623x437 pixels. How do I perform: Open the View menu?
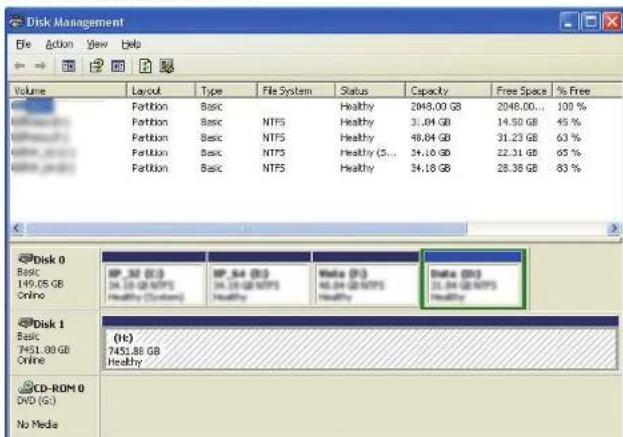[x=97, y=44]
